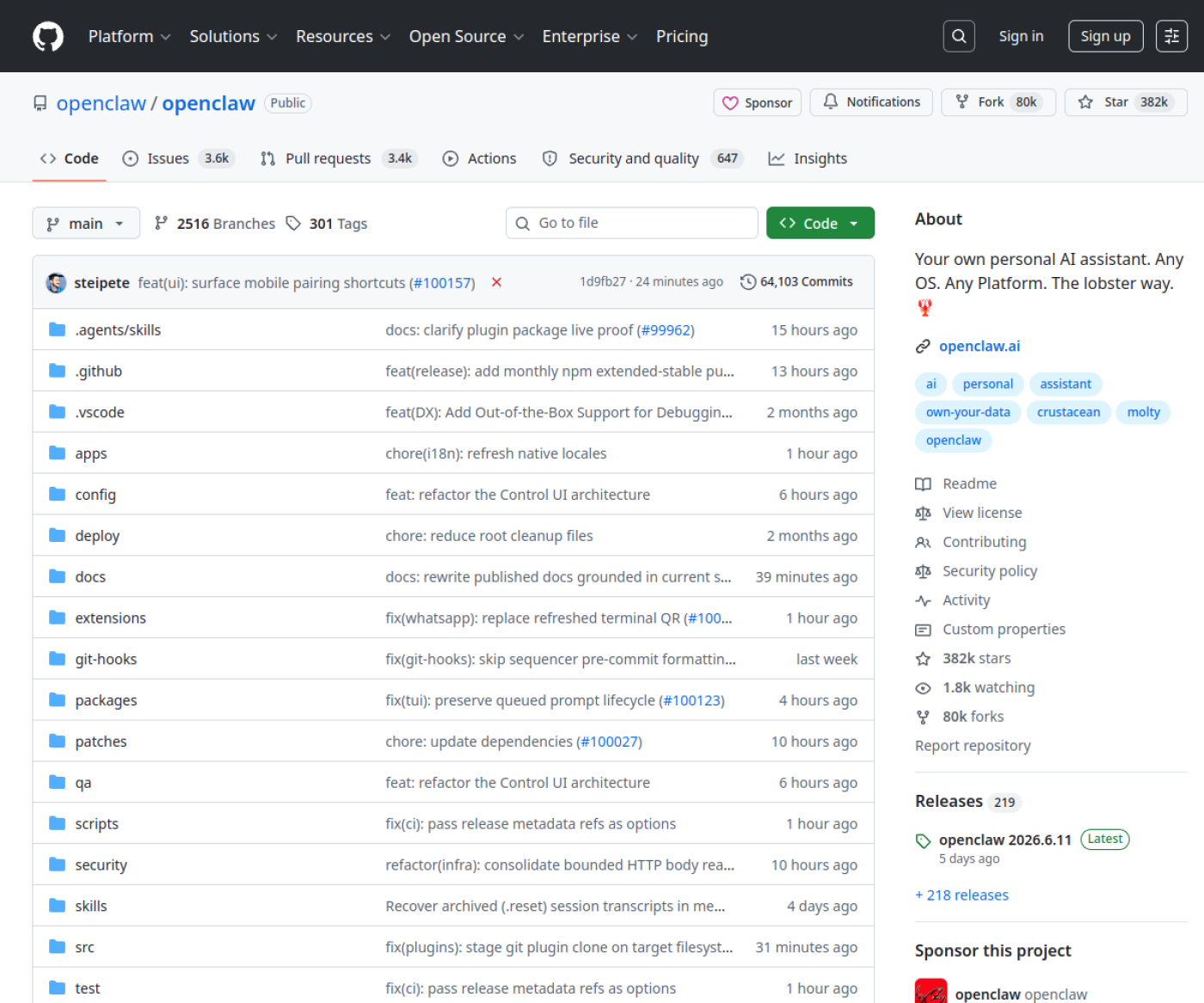
Task: Click the molty topic tag
Action: click(1144, 412)
